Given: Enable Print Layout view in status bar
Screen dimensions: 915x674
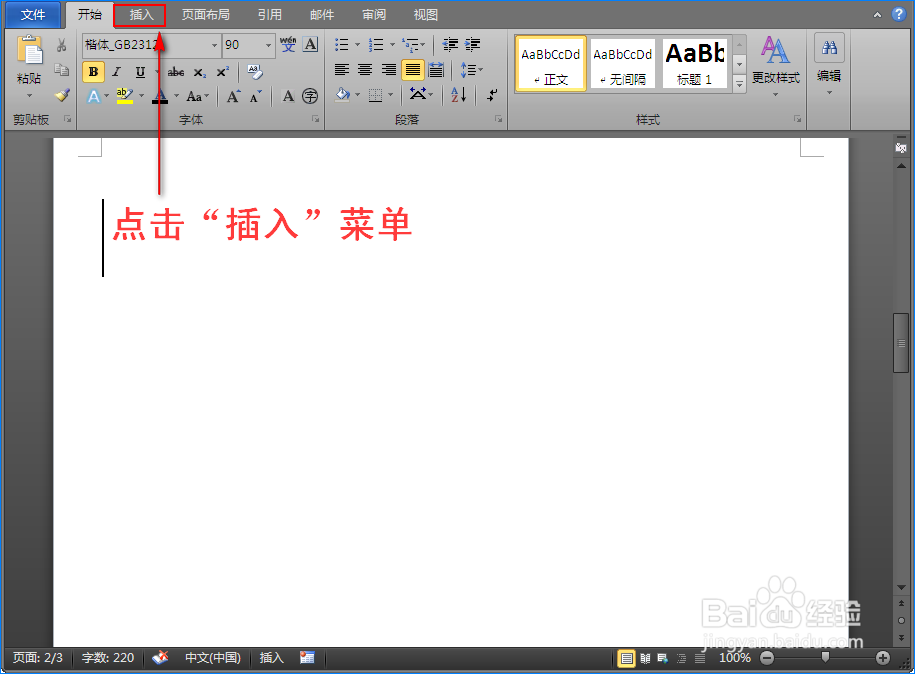Looking at the screenshot, I should (x=628, y=658).
